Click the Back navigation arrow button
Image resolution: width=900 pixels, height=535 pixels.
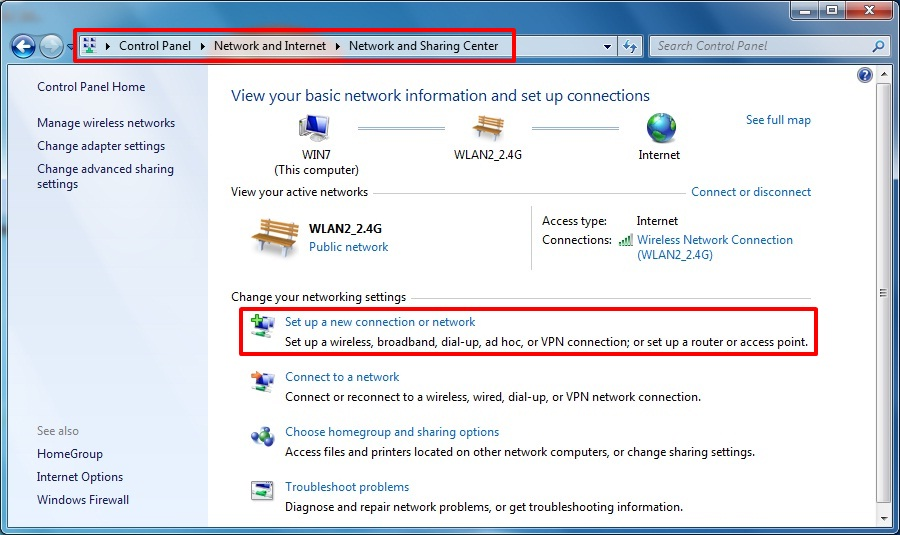point(24,46)
